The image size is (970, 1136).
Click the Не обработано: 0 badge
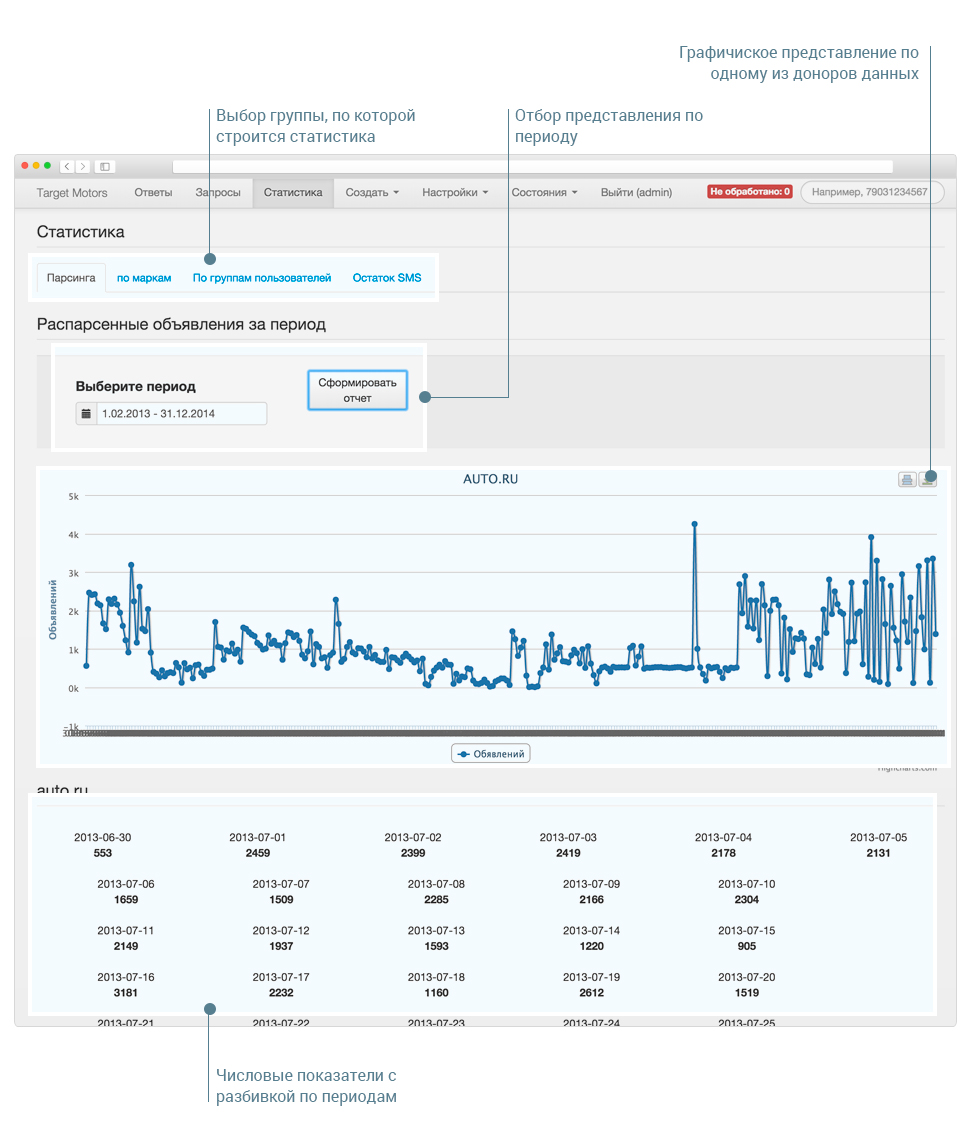750,192
